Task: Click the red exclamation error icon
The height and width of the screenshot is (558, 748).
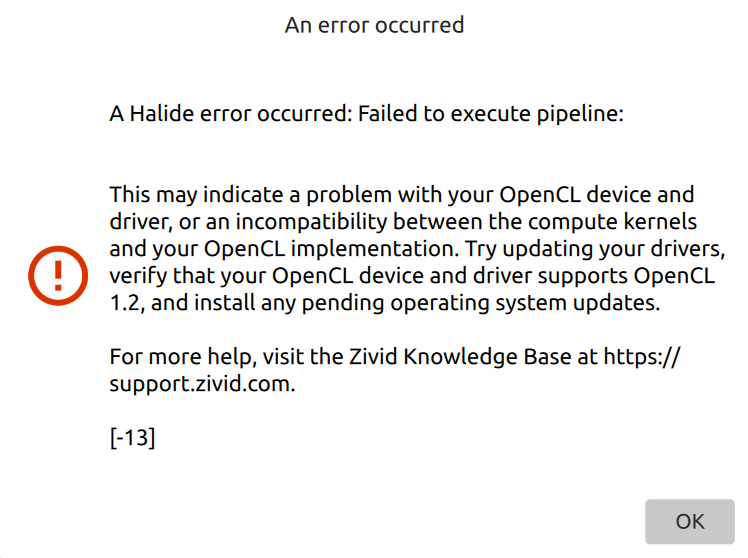Action: pos(56,271)
